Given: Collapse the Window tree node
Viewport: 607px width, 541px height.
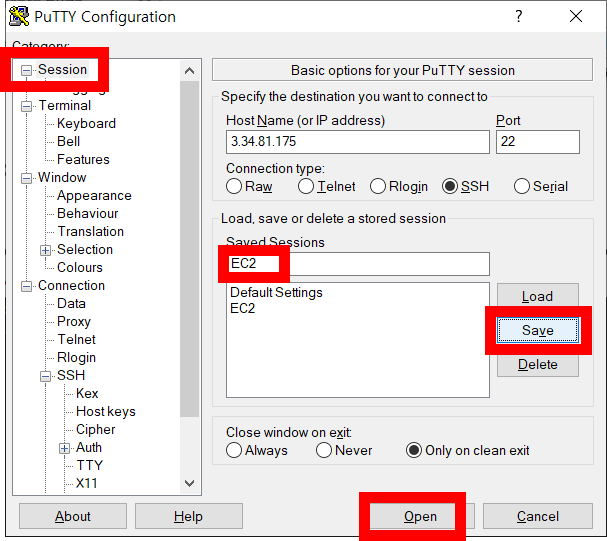Looking at the screenshot, I should pos(26,178).
